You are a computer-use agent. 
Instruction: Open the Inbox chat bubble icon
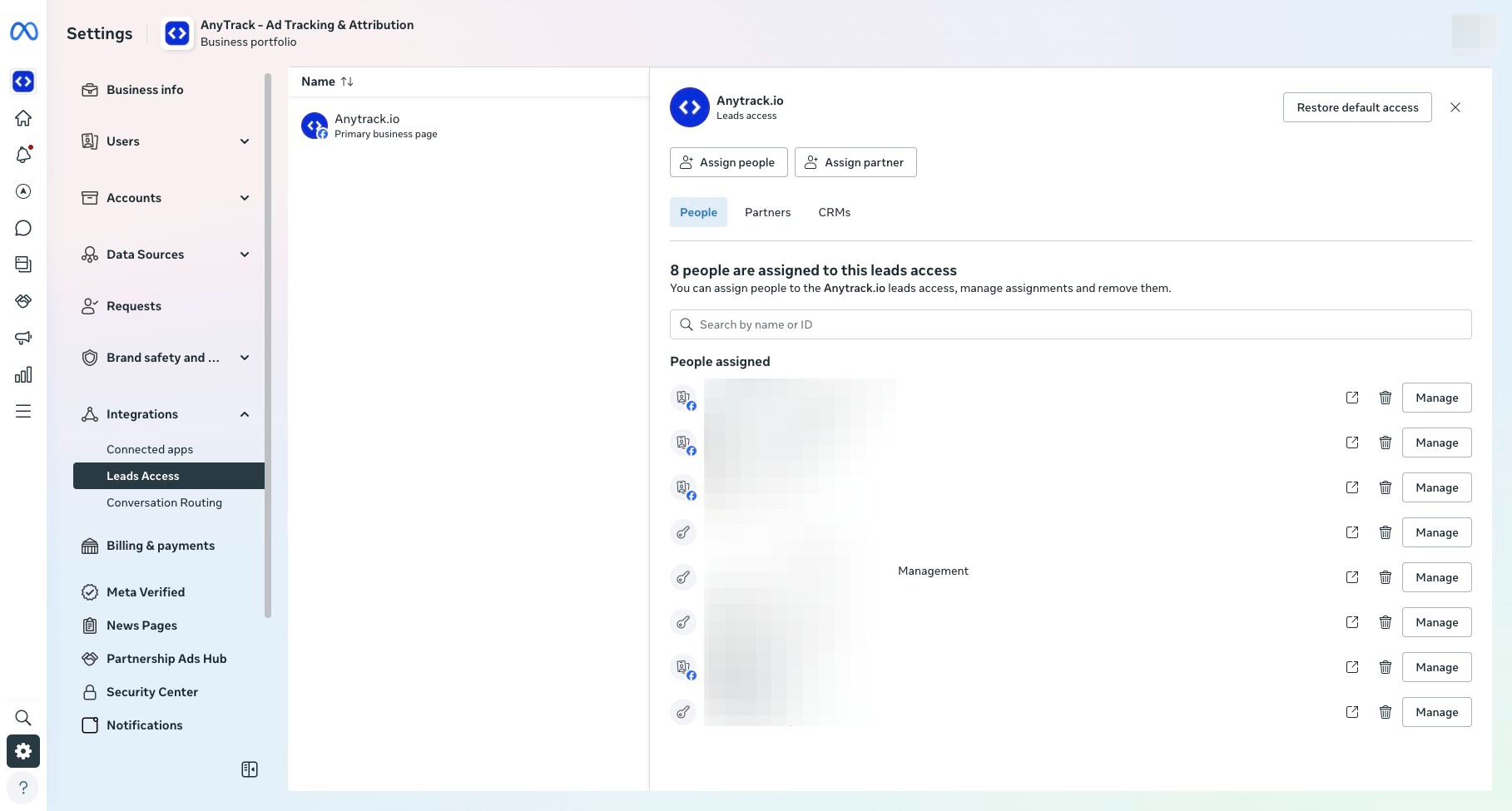click(x=23, y=228)
